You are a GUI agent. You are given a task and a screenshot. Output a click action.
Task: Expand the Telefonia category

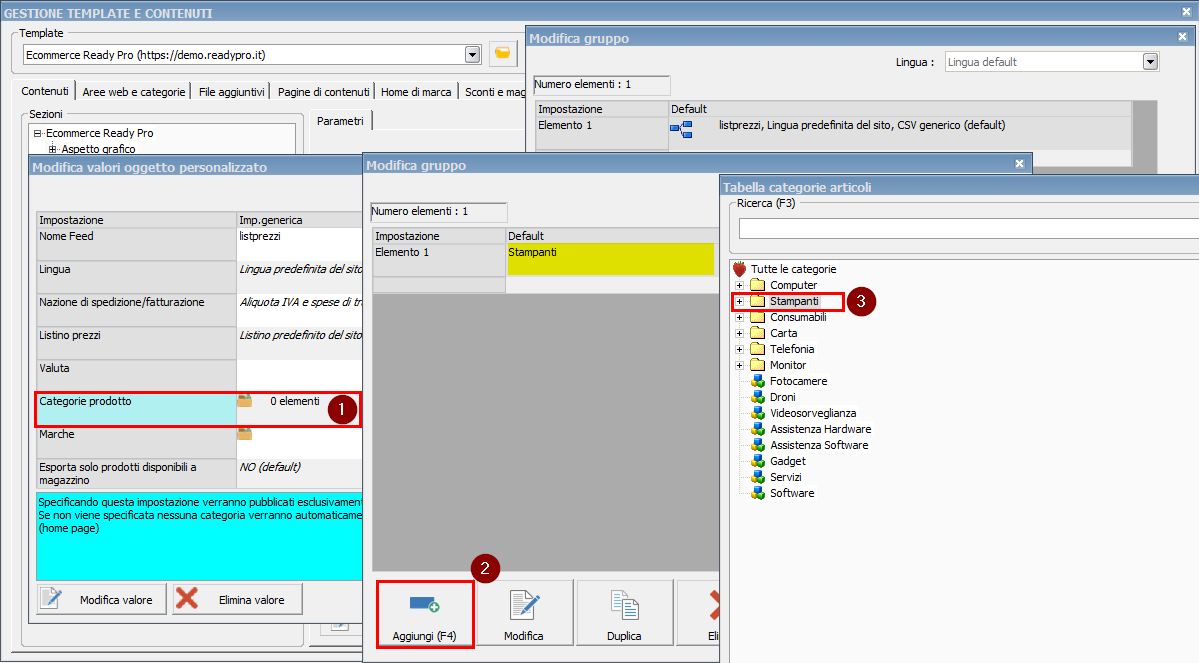click(739, 349)
